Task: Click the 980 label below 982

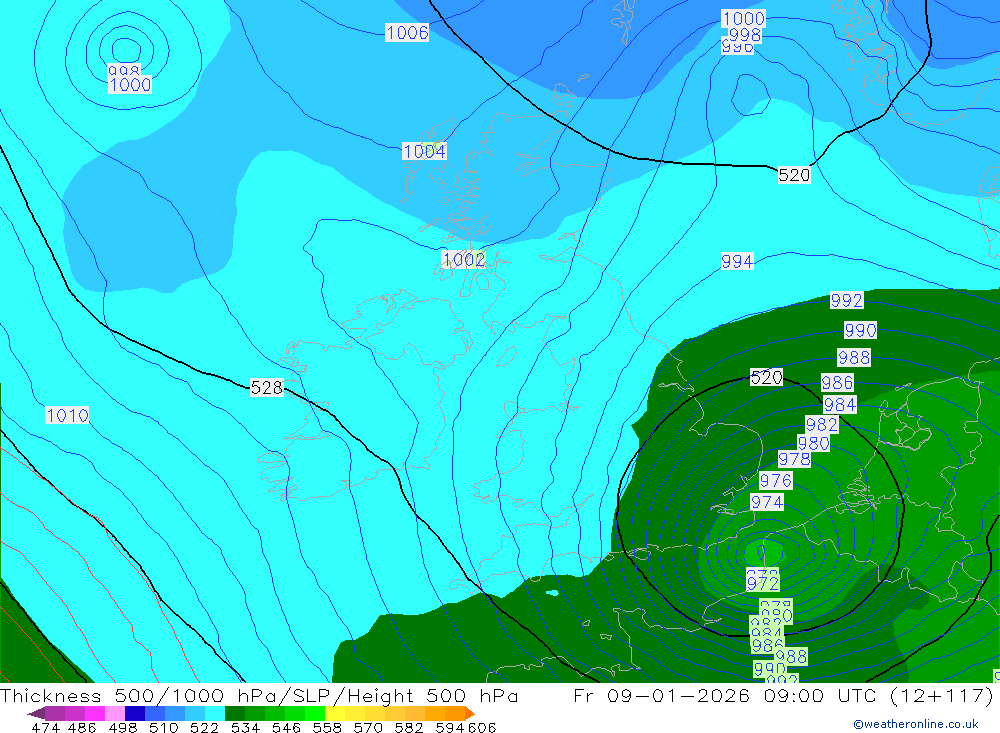Action: [x=813, y=443]
